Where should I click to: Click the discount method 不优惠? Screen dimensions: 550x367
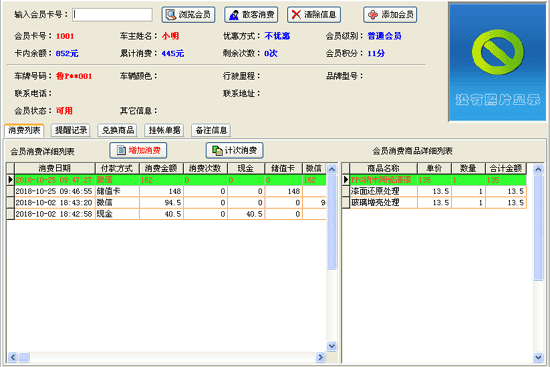tap(277, 36)
